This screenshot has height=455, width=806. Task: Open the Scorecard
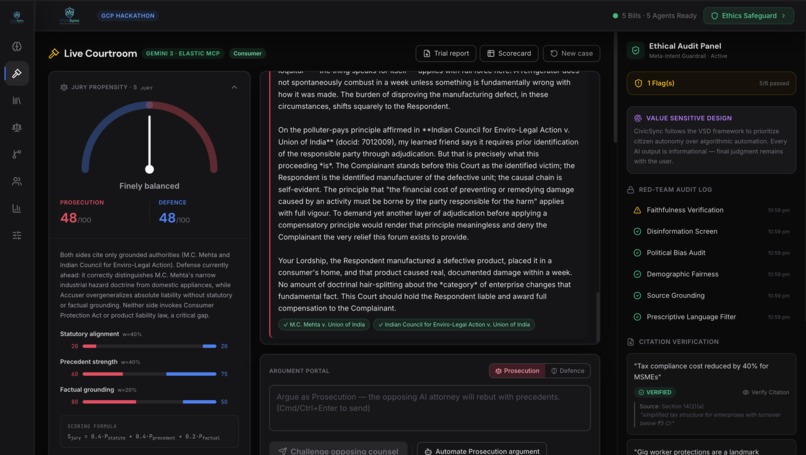[x=509, y=53]
